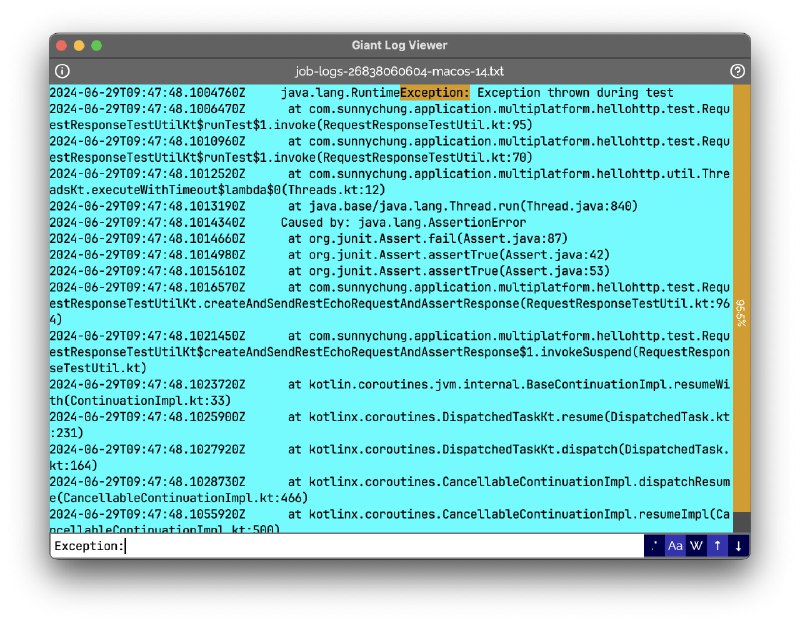Open help via the question mark icon
The image size is (800, 624).
tap(738, 71)
